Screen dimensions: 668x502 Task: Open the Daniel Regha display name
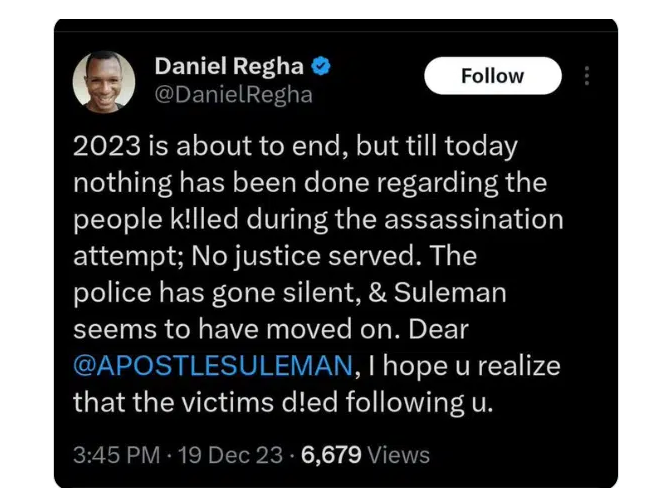pos(231,68)
